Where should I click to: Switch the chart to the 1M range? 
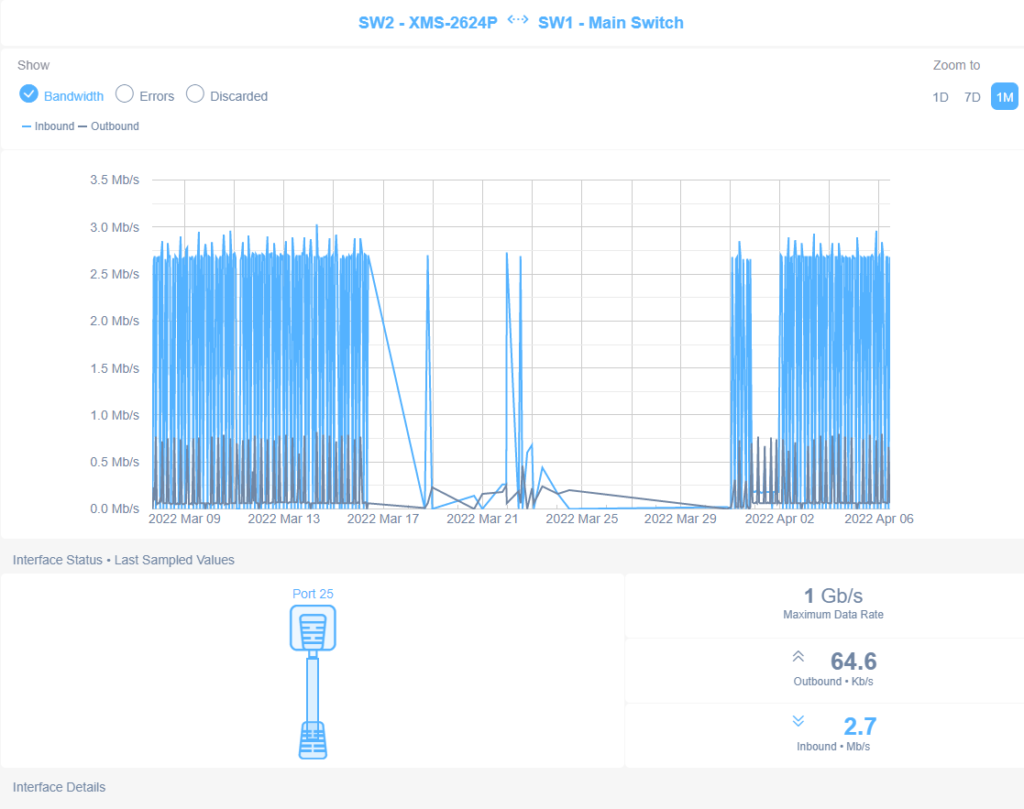tap(1004, 97)
